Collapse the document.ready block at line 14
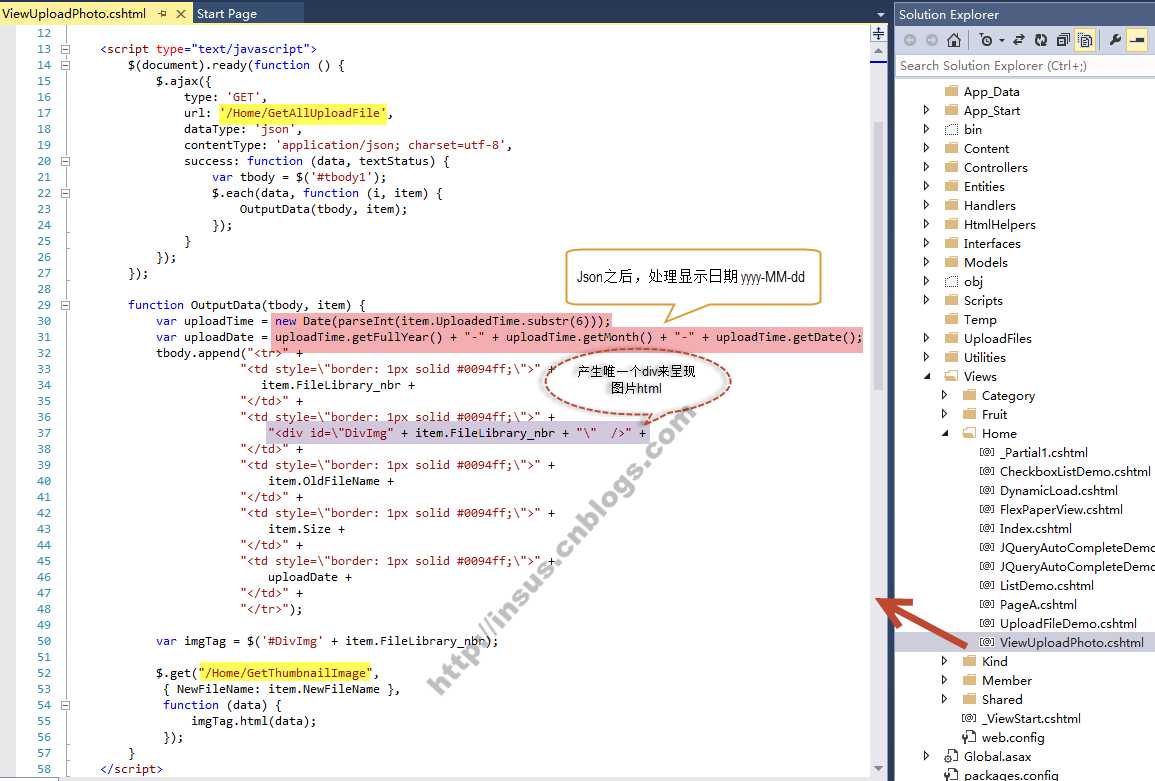This screenshot has width=1155, height=781. coord(65,66)
